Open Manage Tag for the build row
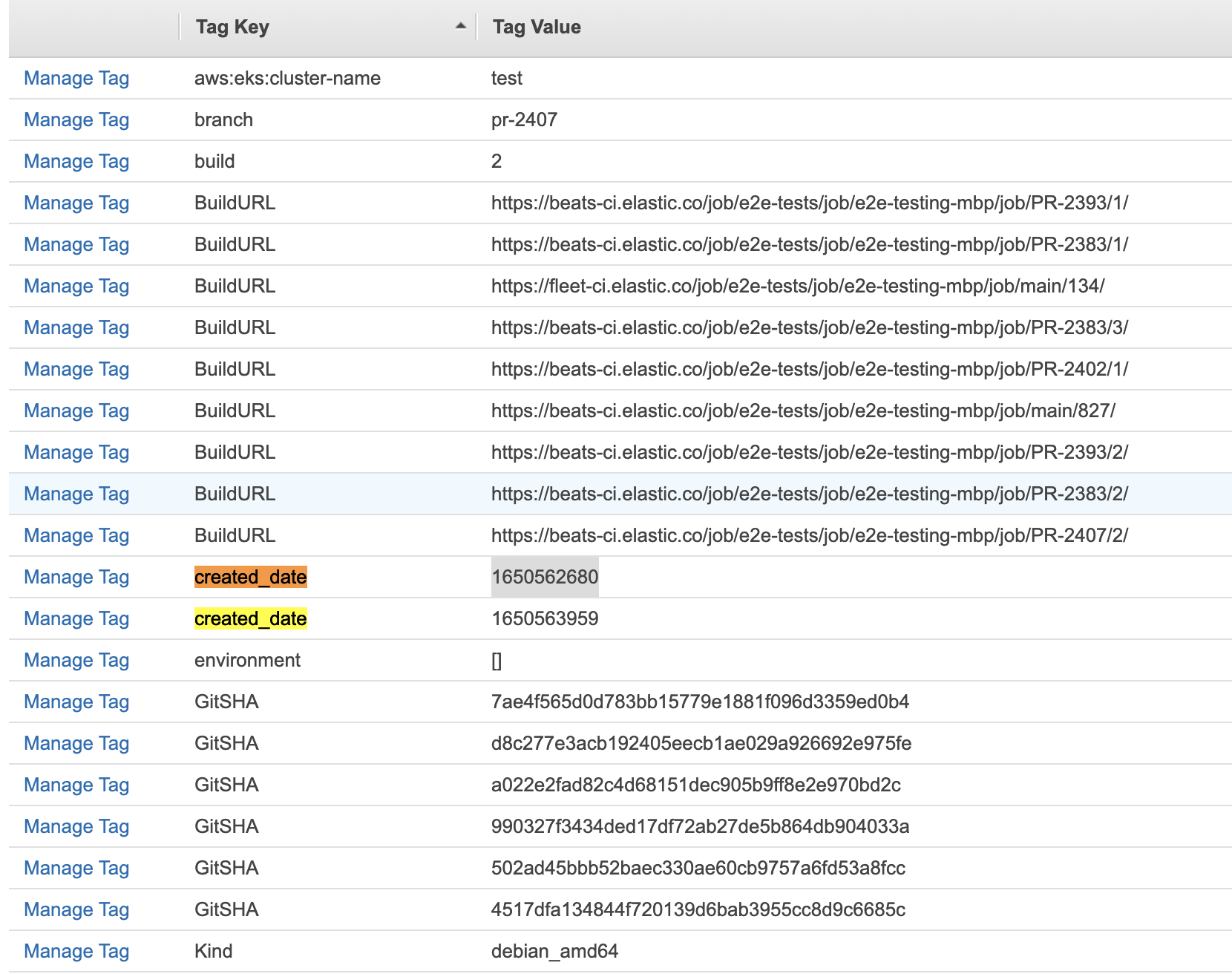Image resolution: width=1232 pixels, height=974 pixels. pyautogui.click(x=76, y=161)
